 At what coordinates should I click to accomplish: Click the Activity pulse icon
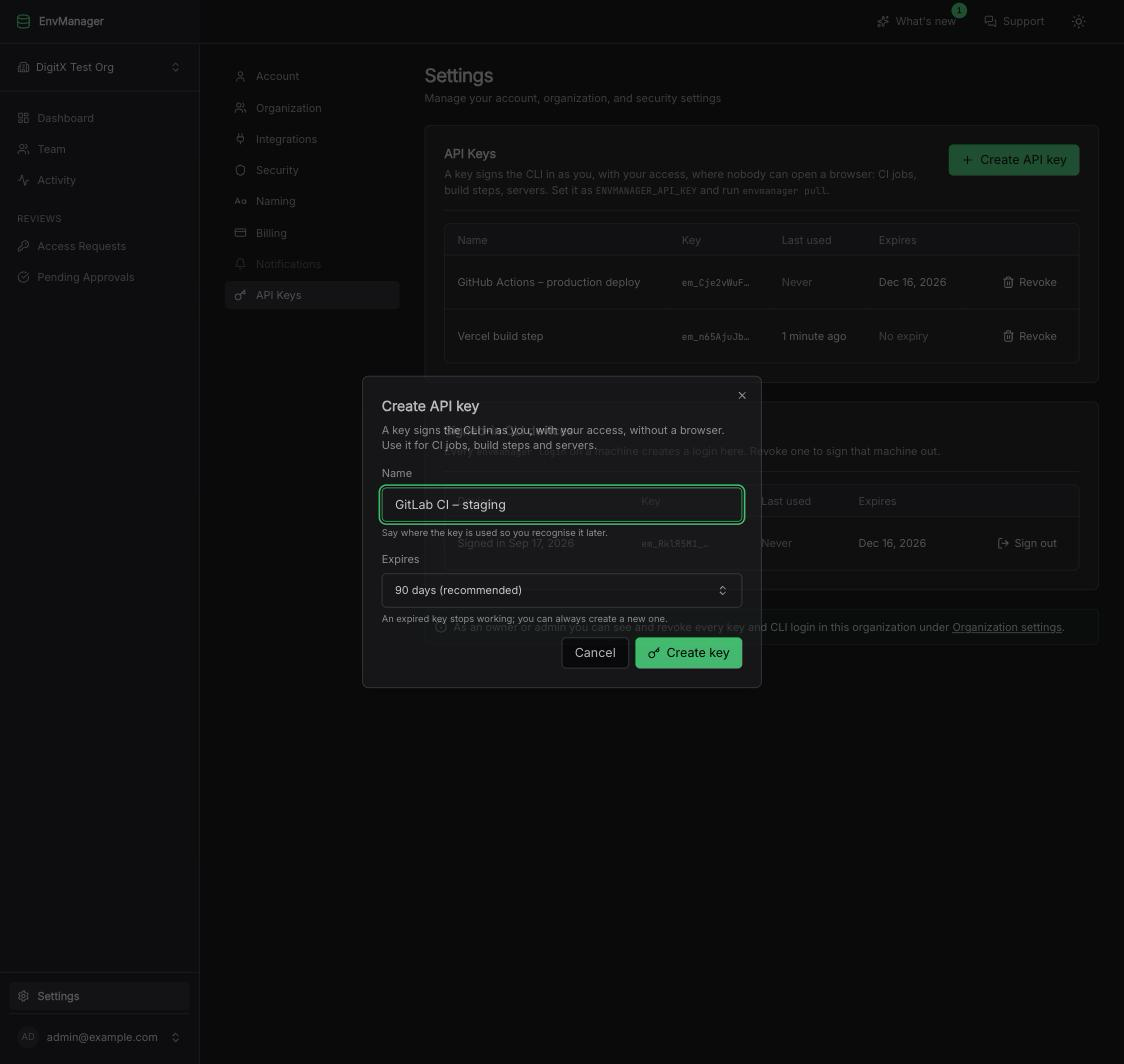coord(24,180)
